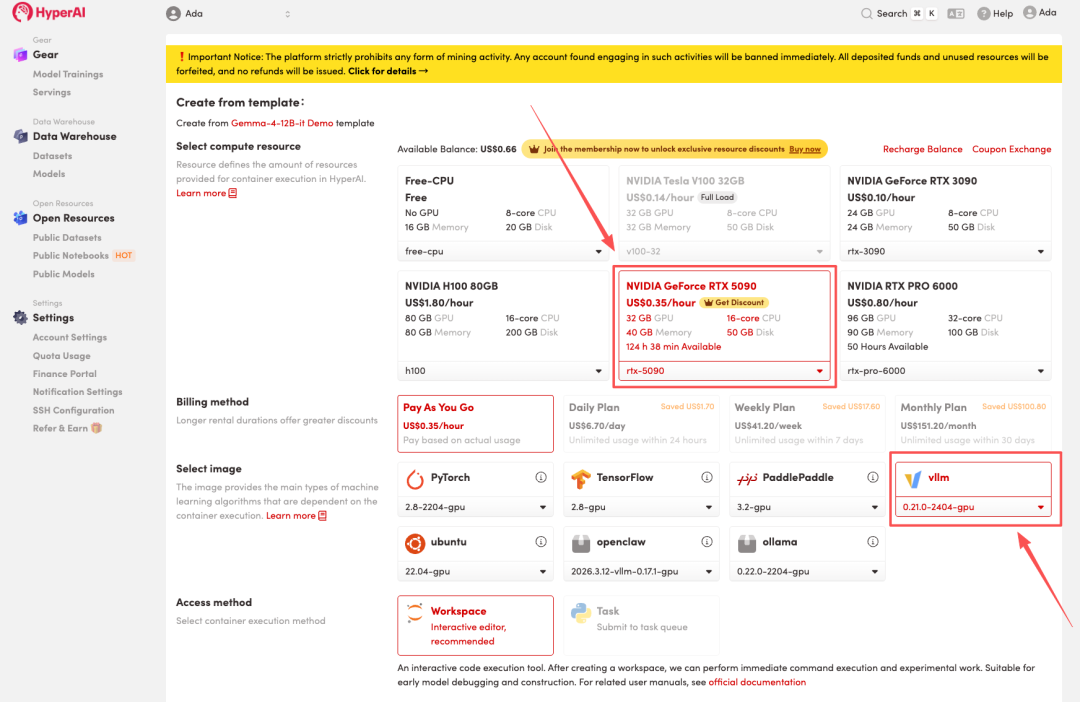Screen dimensions: 1080x702
Task: Click the Refer & Earn gift icon
Action: [96, 428]
